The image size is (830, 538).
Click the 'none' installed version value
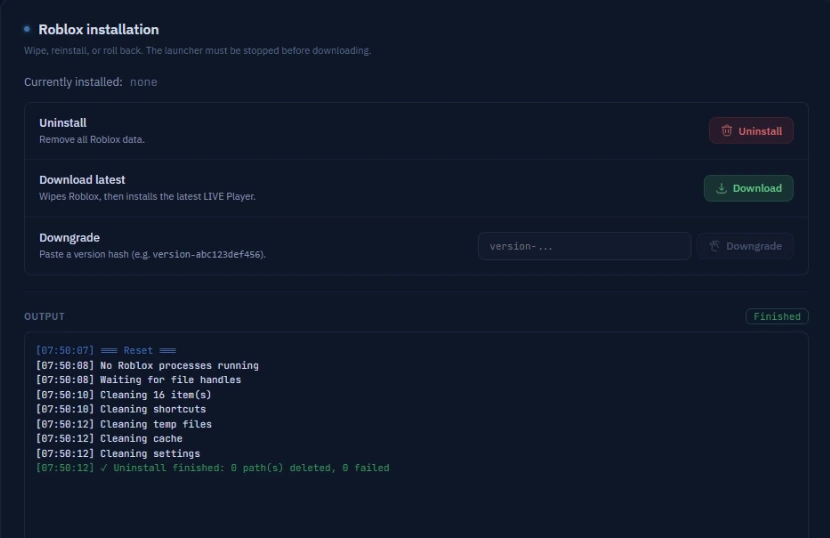[143, 82]
